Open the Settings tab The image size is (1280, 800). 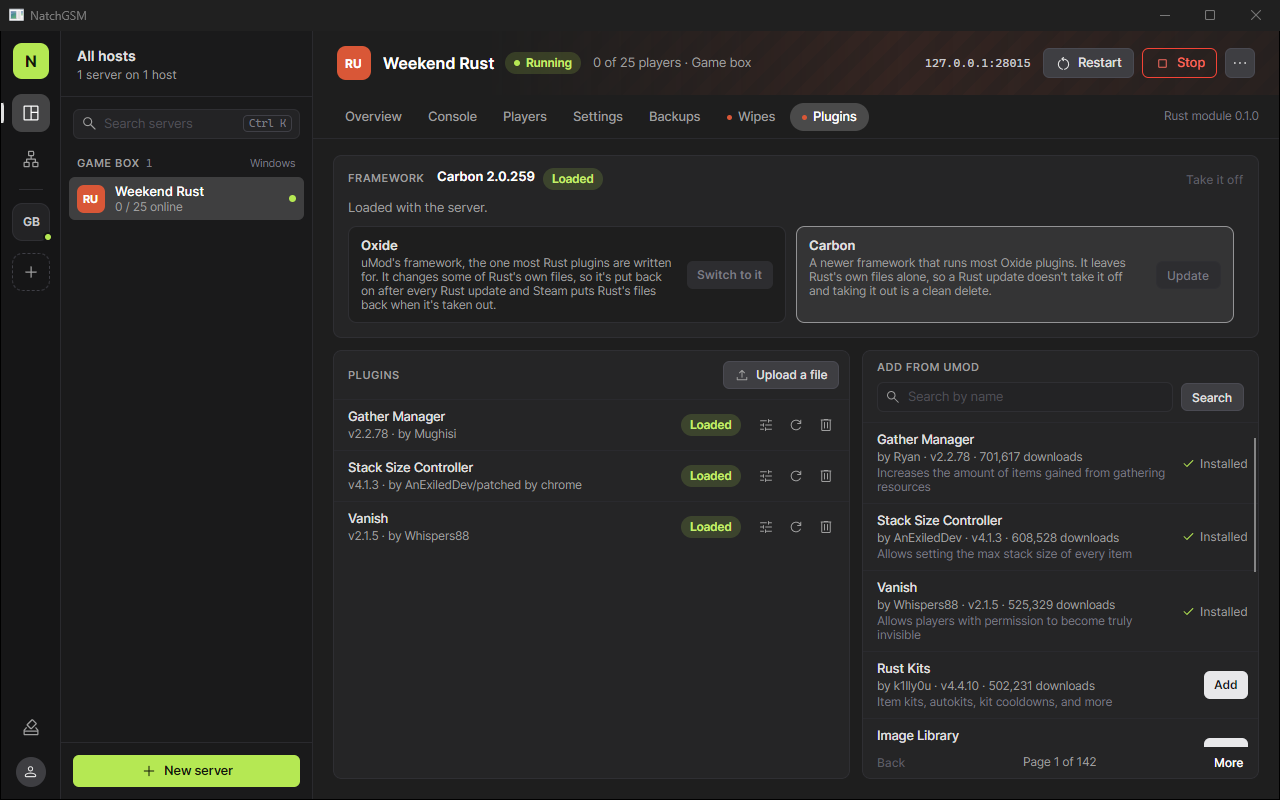(x=598, y=117)
